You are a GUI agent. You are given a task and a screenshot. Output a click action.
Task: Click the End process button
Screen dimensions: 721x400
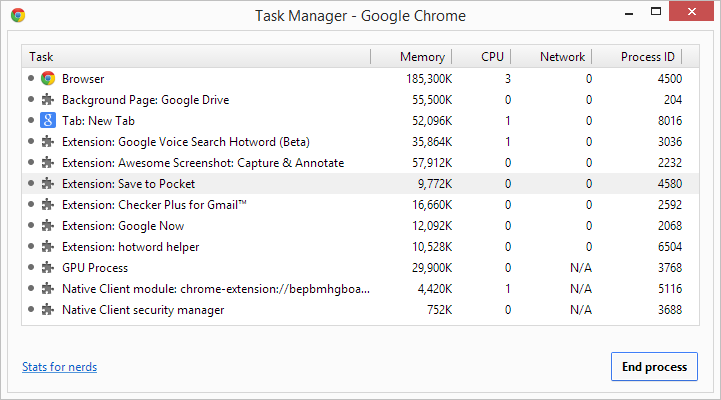654,366
